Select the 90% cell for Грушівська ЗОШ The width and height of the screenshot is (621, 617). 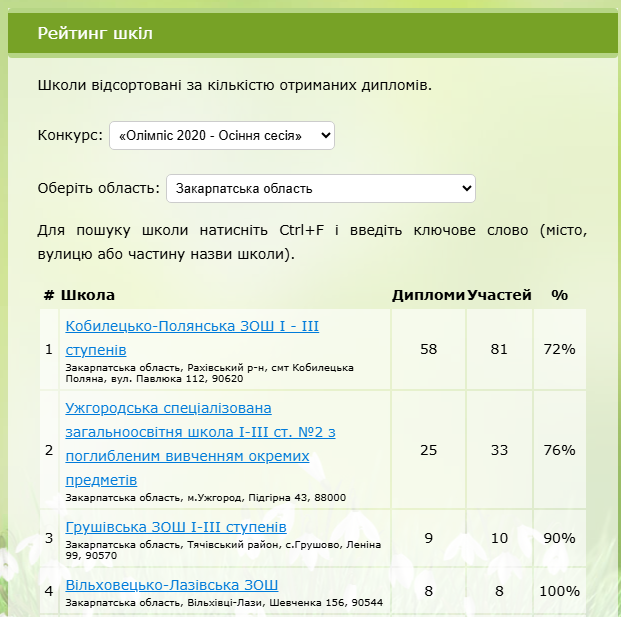pos(559,538)
